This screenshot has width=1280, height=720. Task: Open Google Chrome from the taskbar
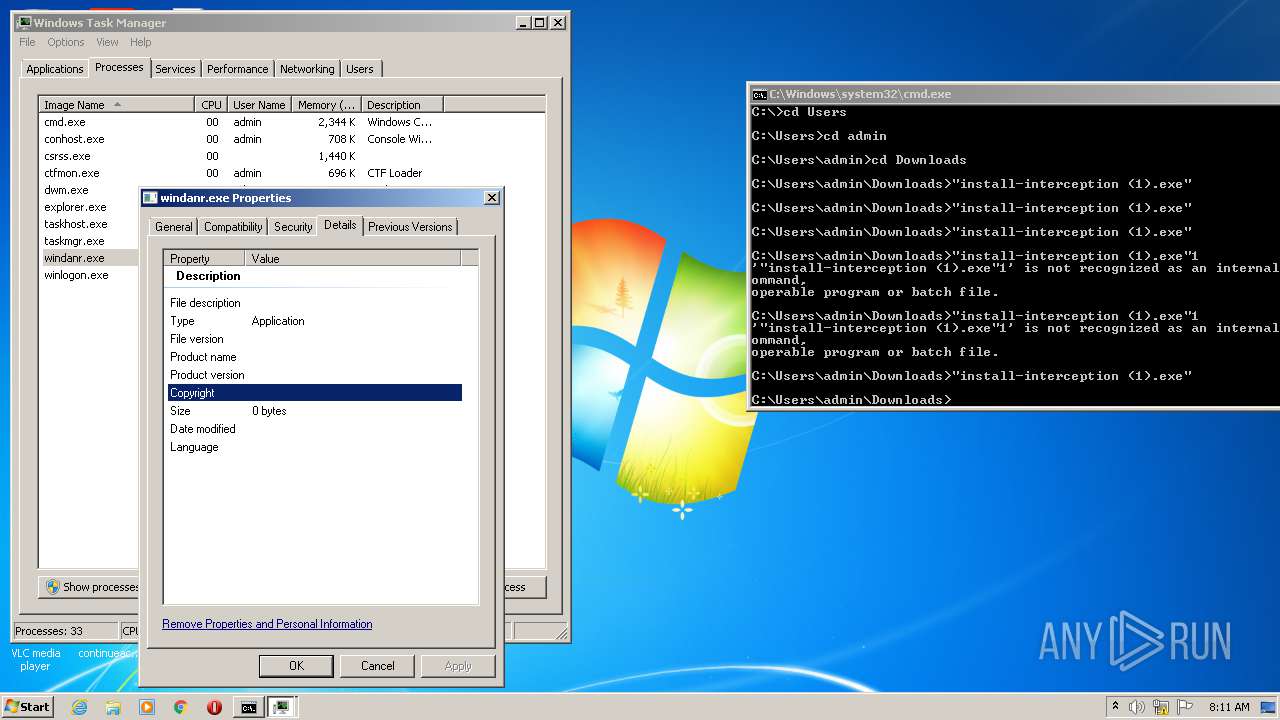point(181,707)
